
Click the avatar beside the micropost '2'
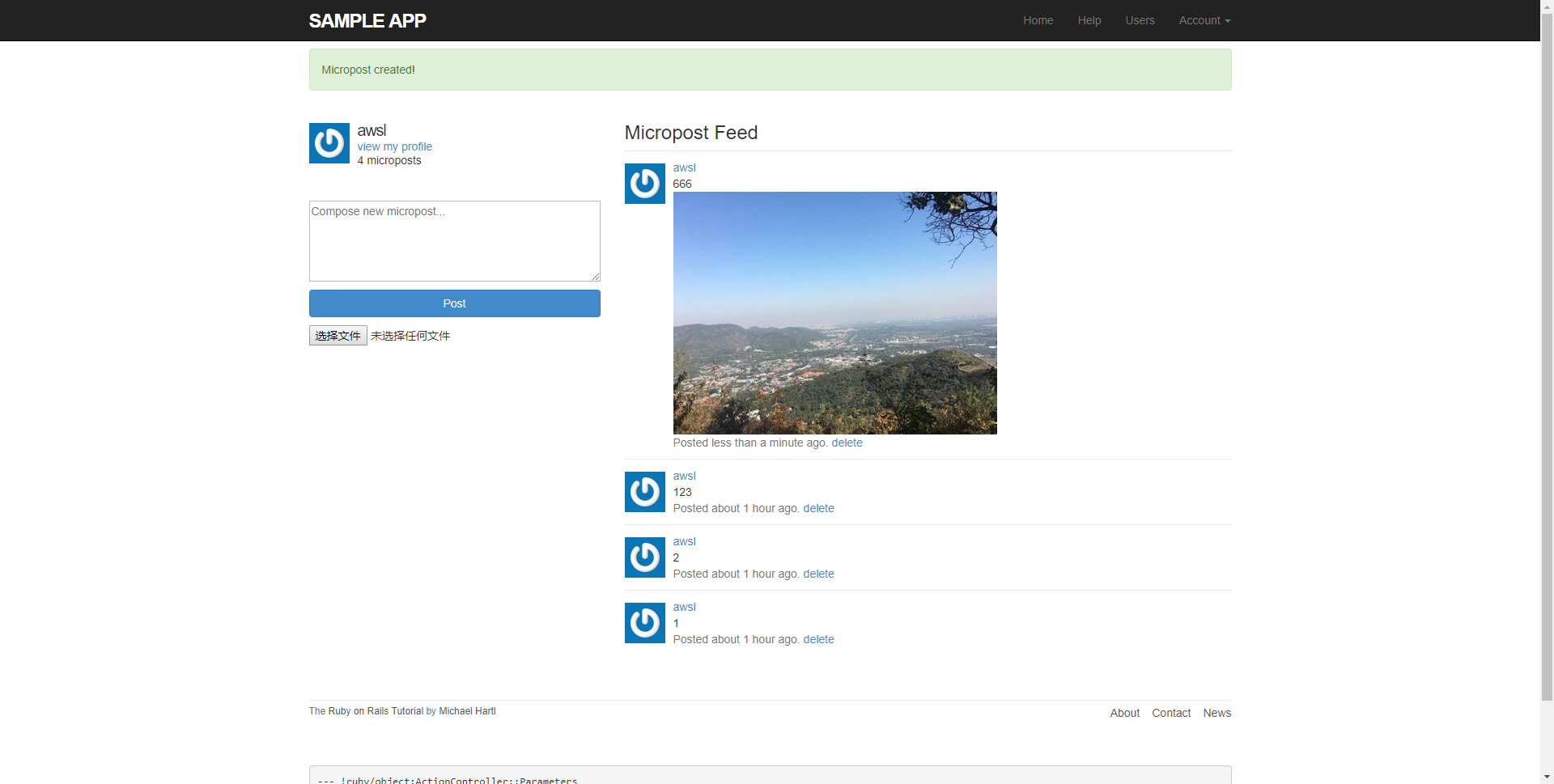click(x=645, y=557)
